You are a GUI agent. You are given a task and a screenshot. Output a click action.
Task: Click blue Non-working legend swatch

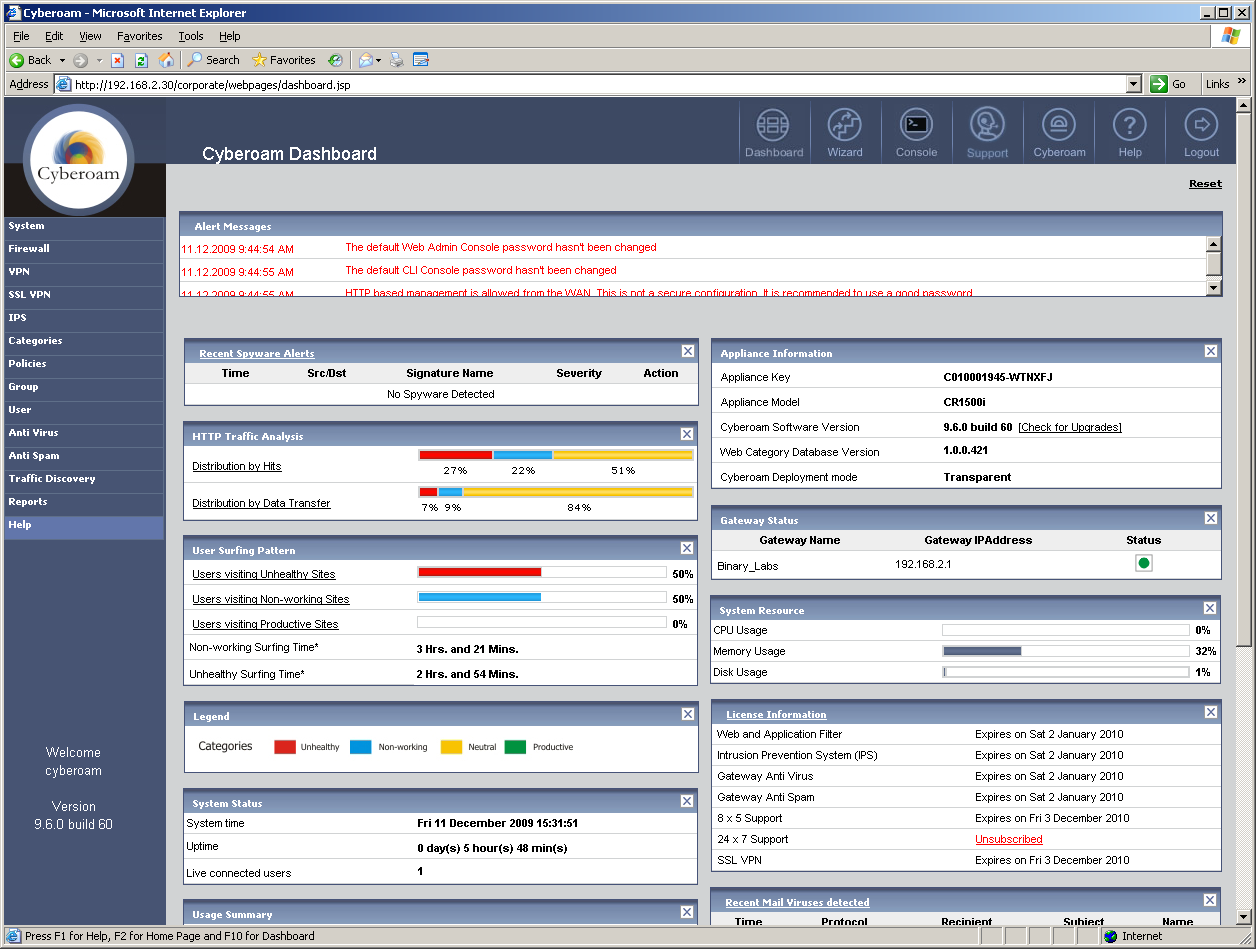tap(361, 747)
